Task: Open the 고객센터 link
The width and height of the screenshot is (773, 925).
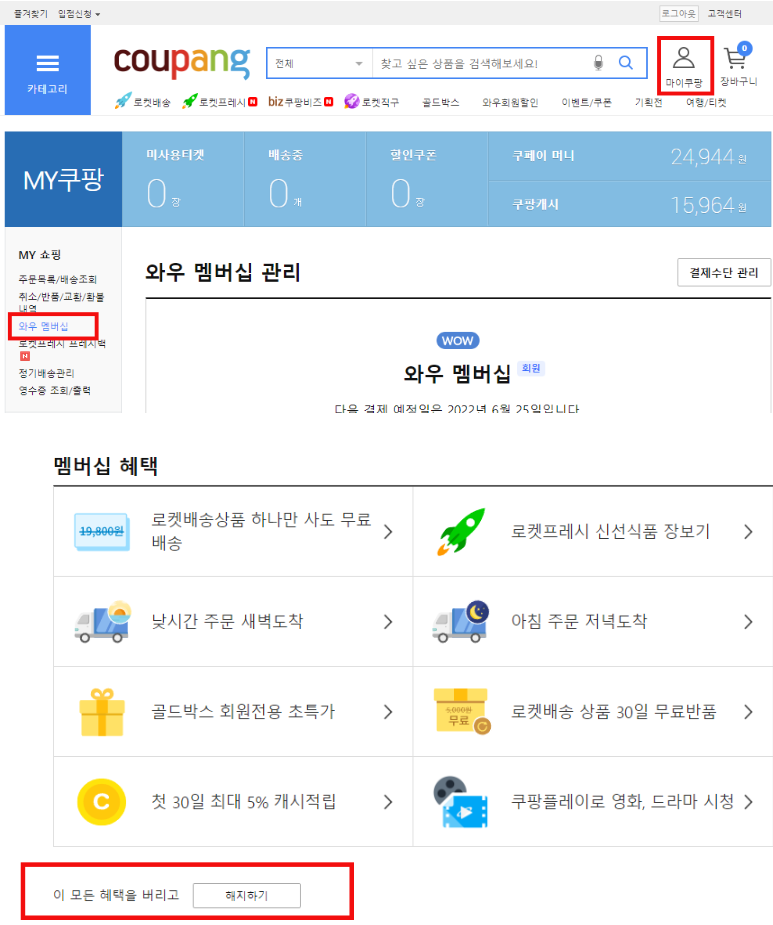Action: pyautogui.click(x=725, y=13)
